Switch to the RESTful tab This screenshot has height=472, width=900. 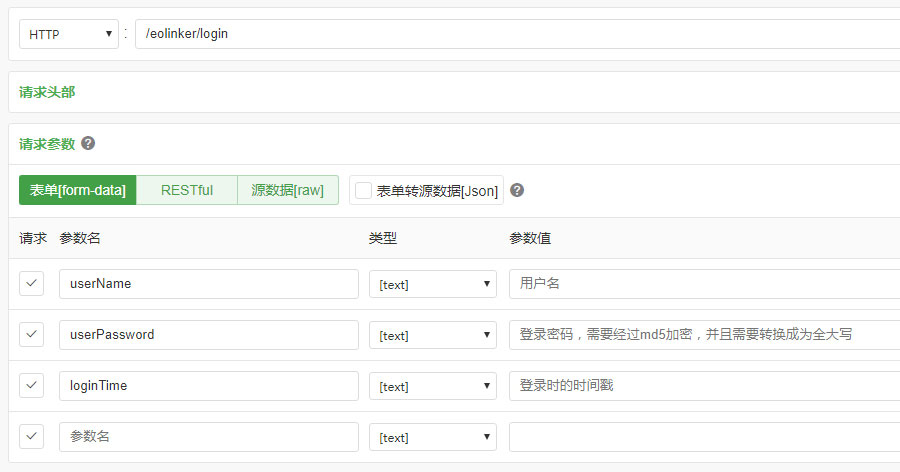tap(187, 190)
